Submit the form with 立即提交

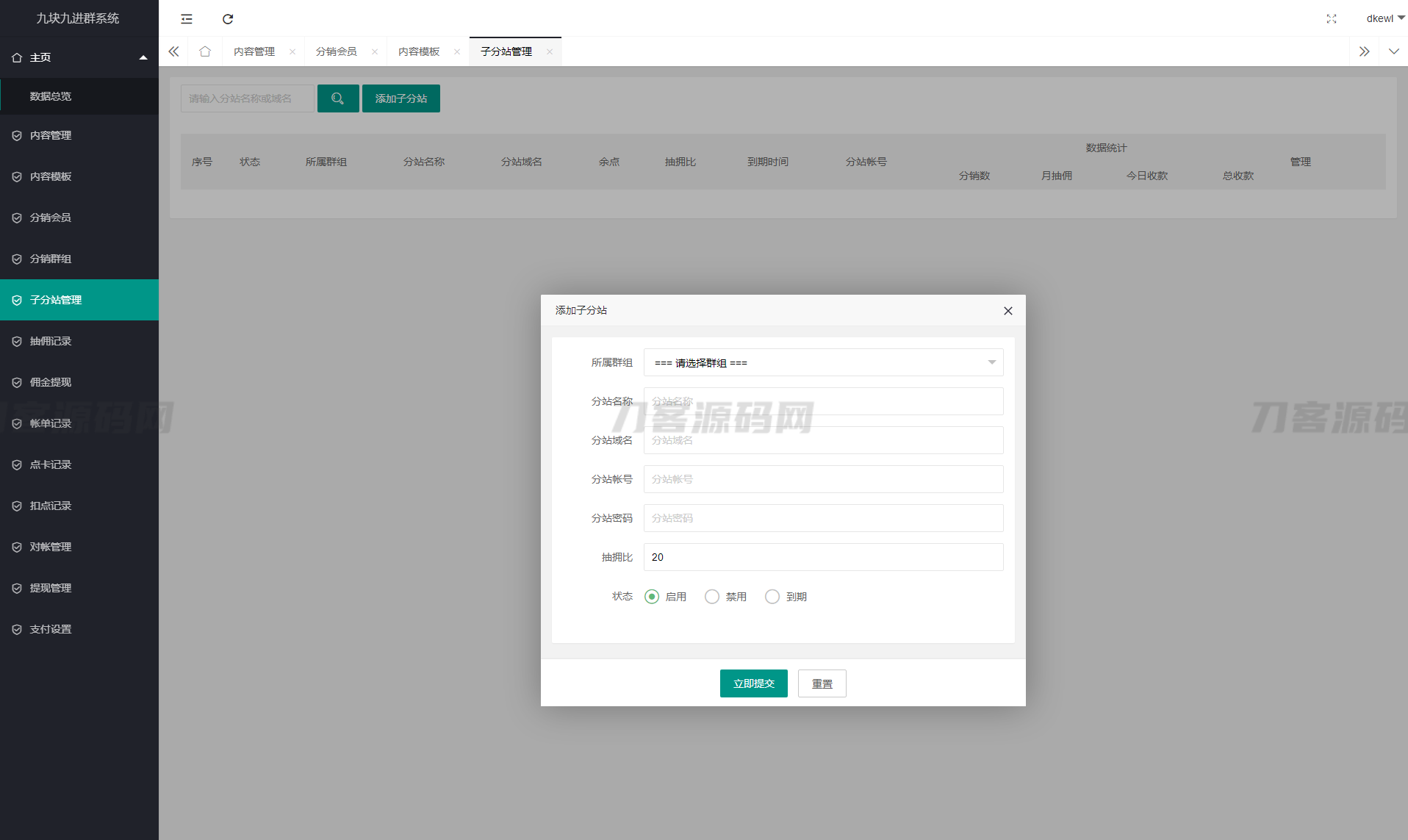[x=754, y=683]
